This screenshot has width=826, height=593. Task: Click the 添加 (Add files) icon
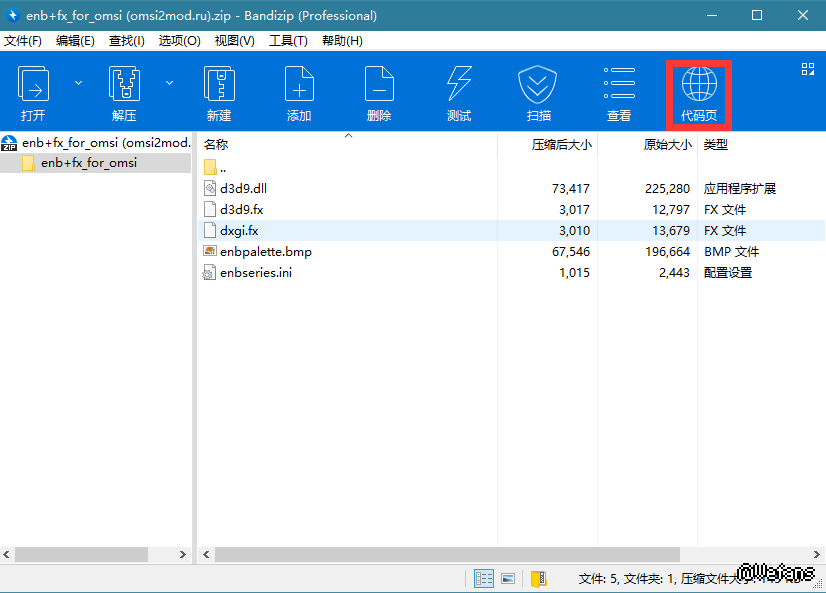click(x=299, y=92)
